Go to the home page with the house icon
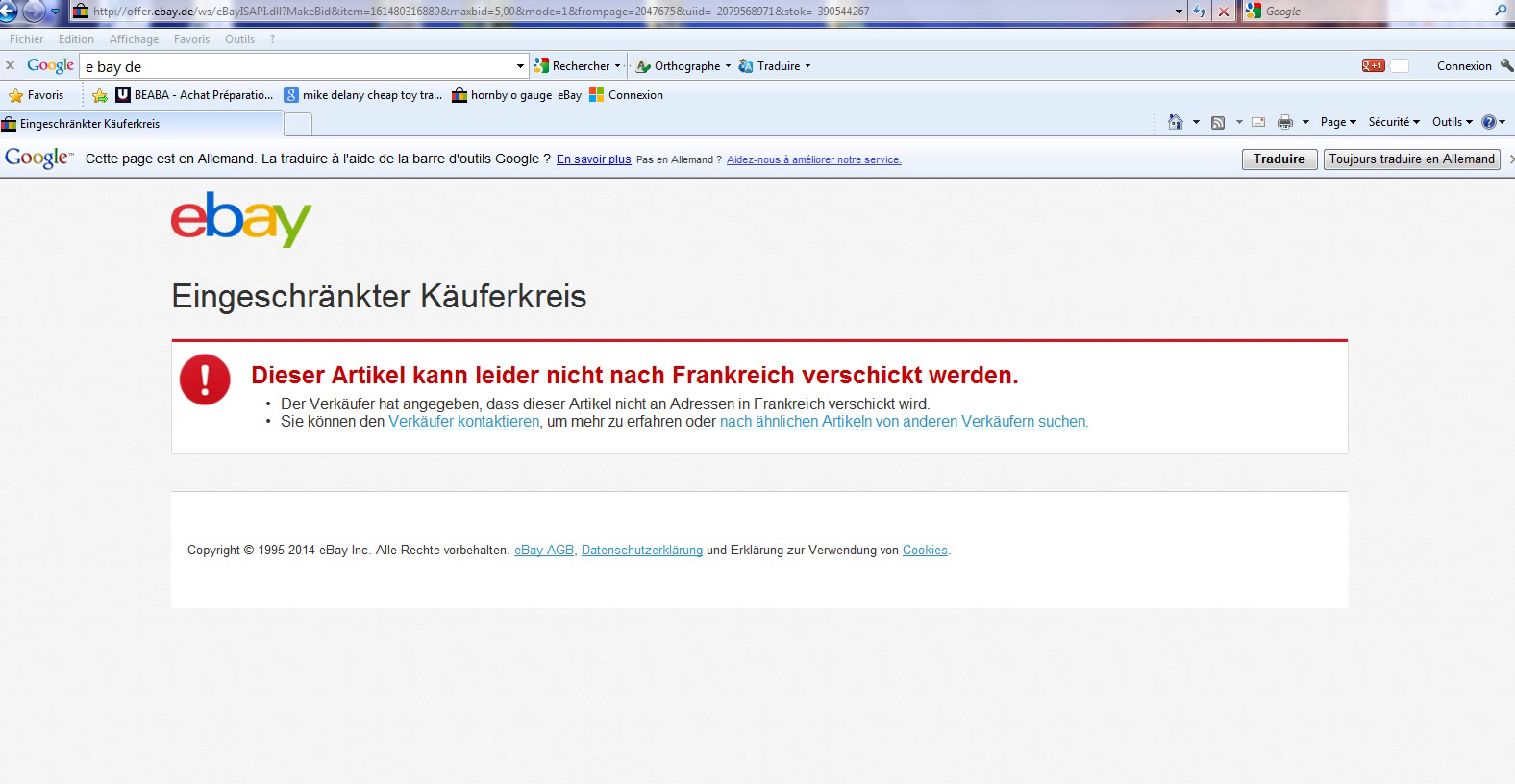1515x784 pixels. coord(1175,122)
